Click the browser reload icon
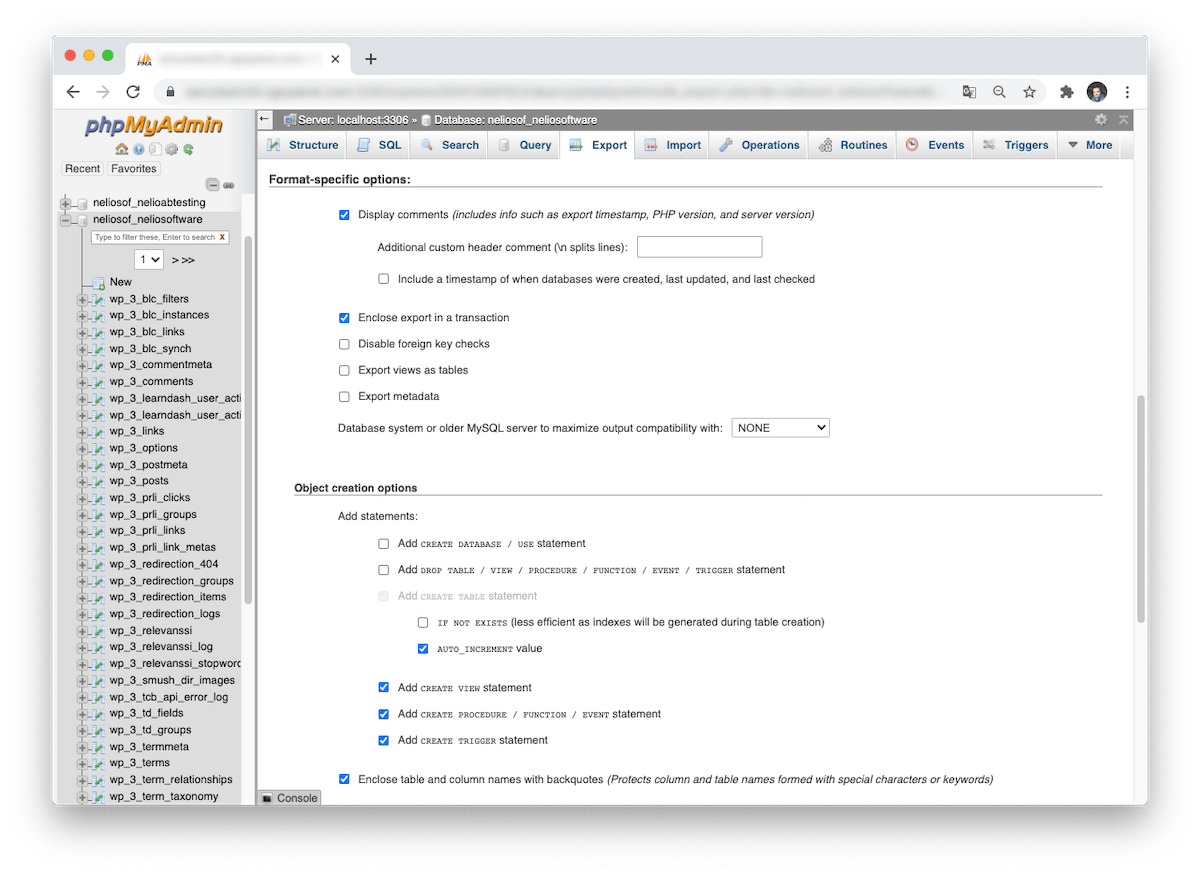This screenshot has height=874, width=1200. tap(133, 92)
